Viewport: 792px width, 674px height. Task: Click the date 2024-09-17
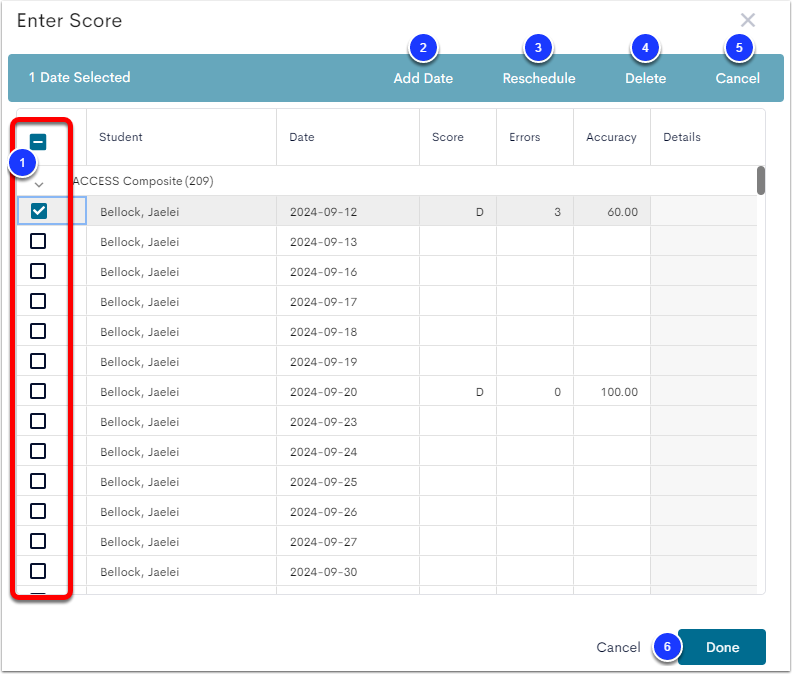[323, 302]
